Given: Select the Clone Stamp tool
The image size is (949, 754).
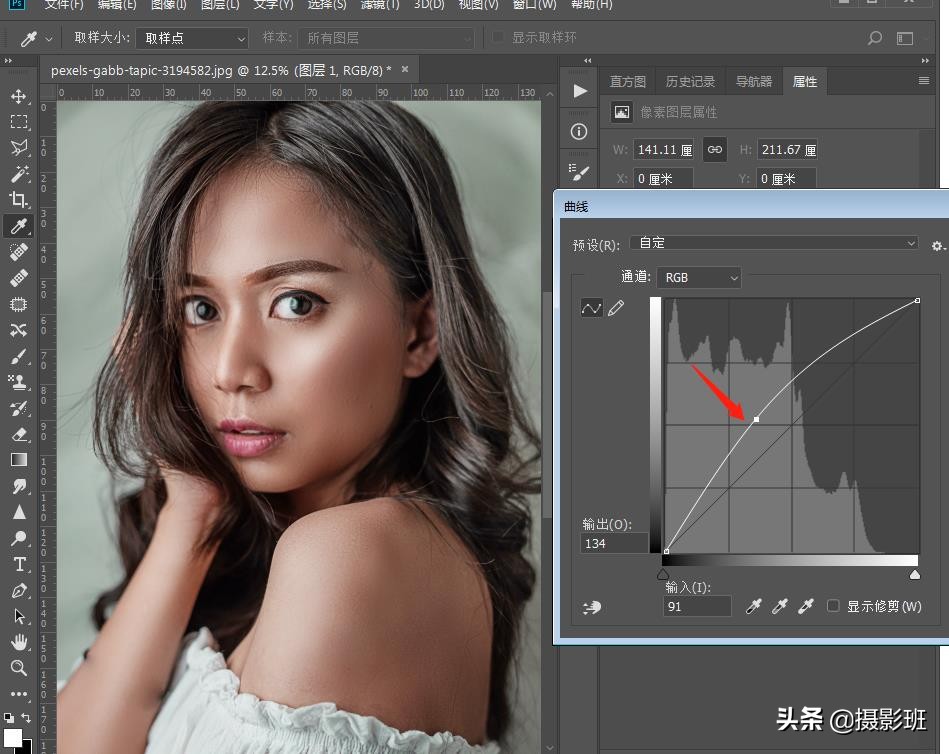Looking at the screenshot, I should [x=19, y=382].
